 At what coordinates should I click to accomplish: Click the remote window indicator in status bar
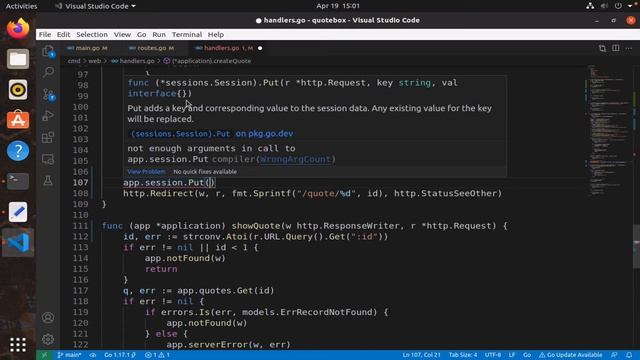click(x=44, y=355)
